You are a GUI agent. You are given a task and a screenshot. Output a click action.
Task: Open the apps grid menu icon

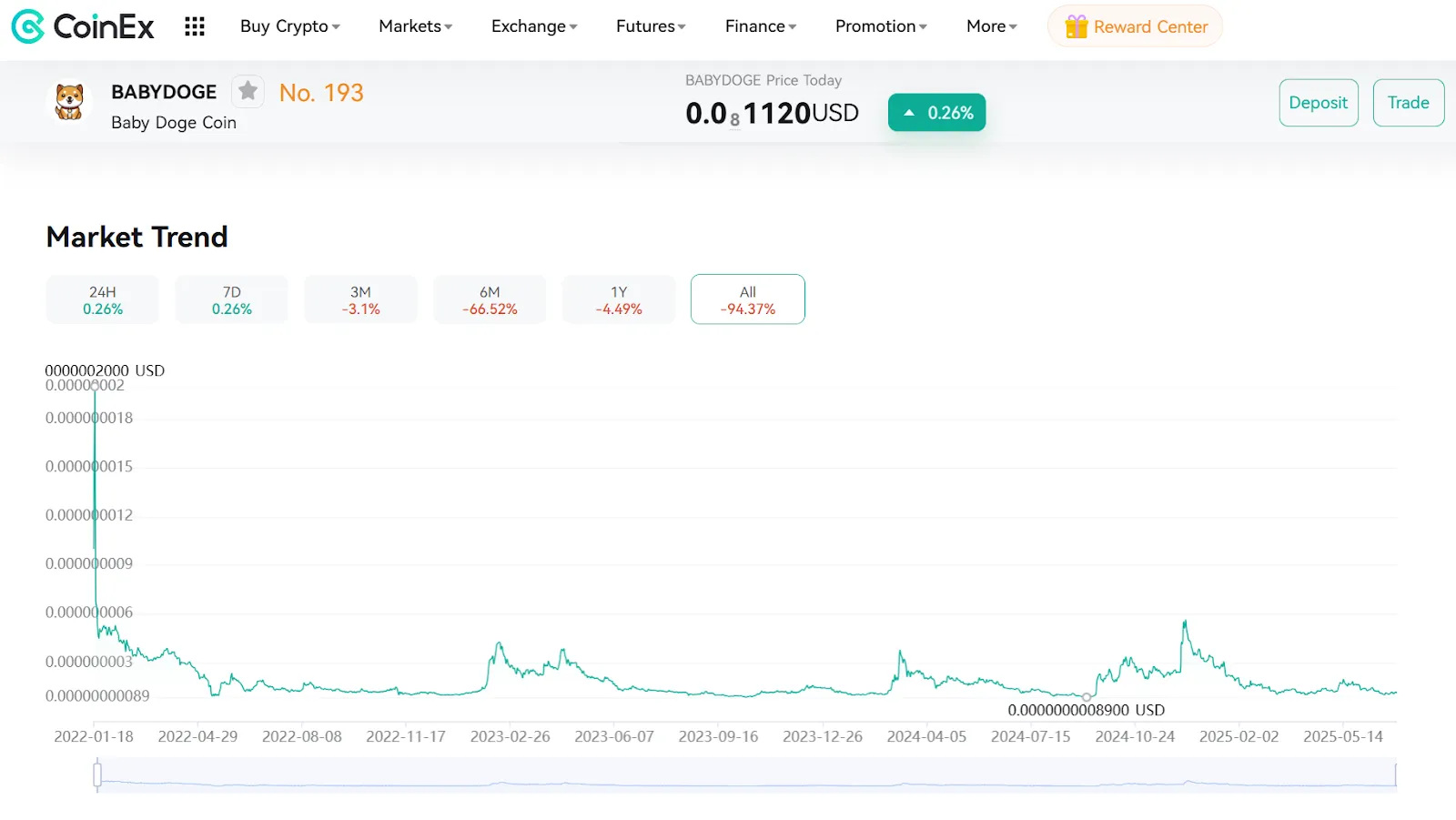pos(195,26)
